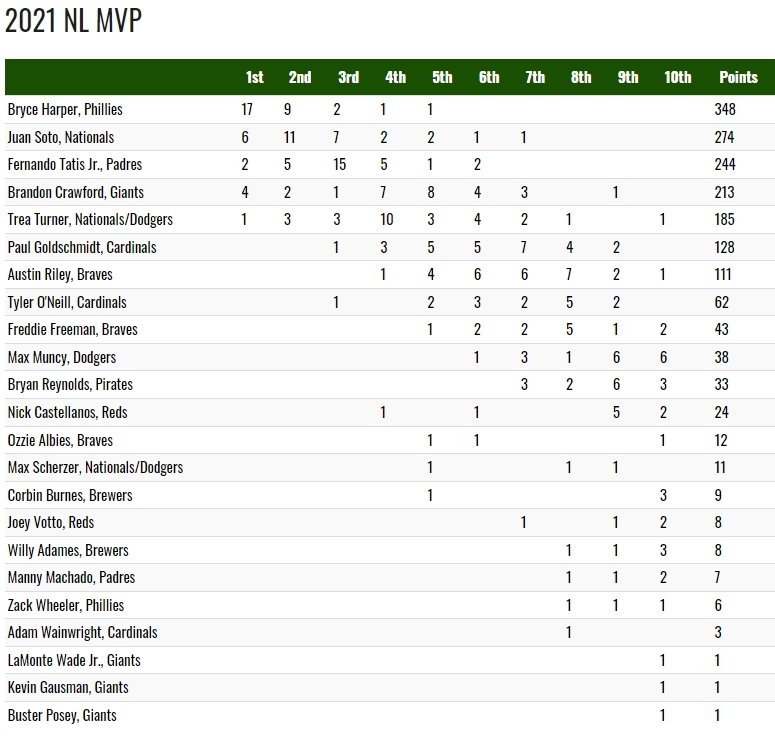This screenshot has width=775, height=742.
Task: Click Juan Soto's 274 points value
Action: 724,137
